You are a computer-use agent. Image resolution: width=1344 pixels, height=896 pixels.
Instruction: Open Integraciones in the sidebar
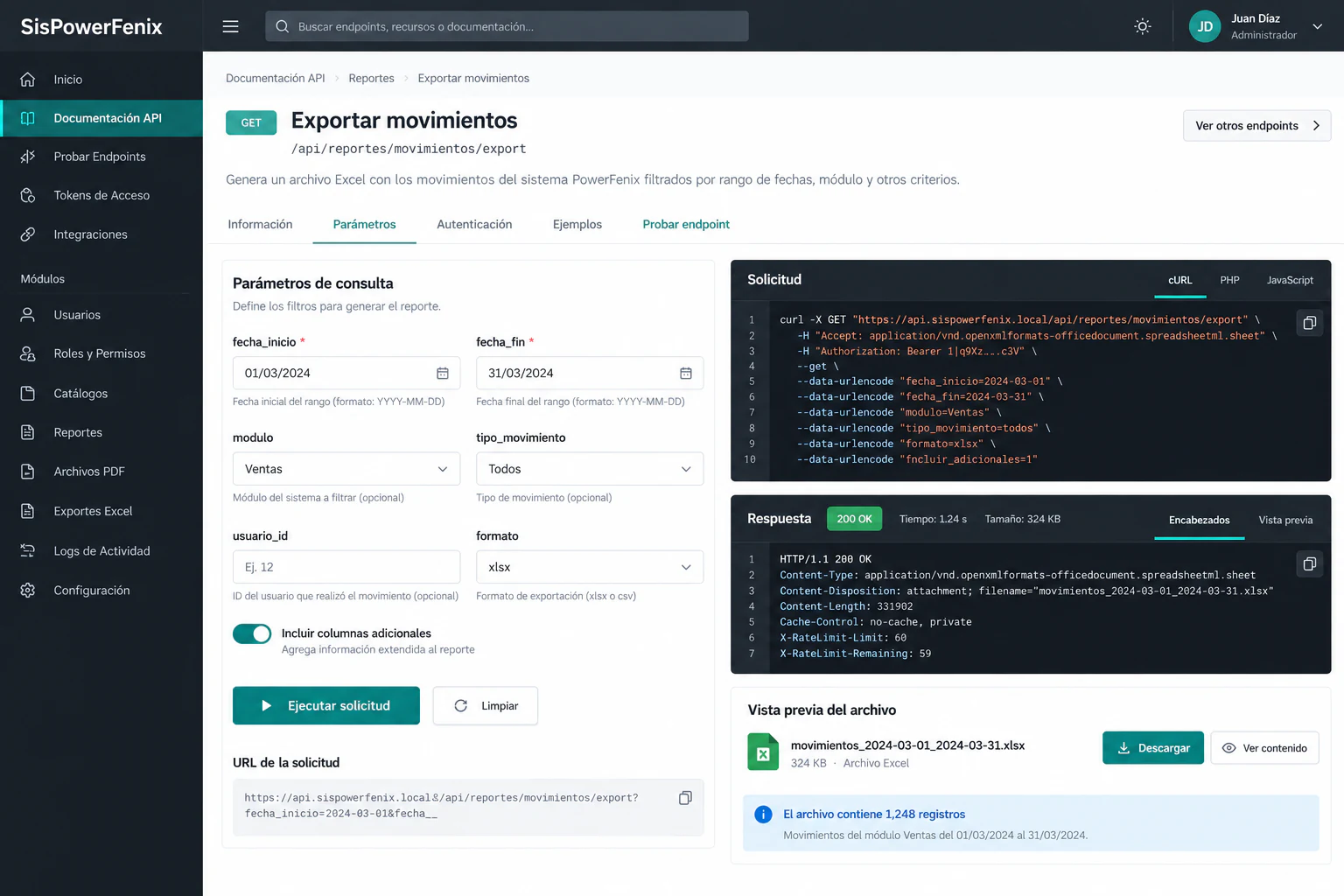tap(101, 234)
